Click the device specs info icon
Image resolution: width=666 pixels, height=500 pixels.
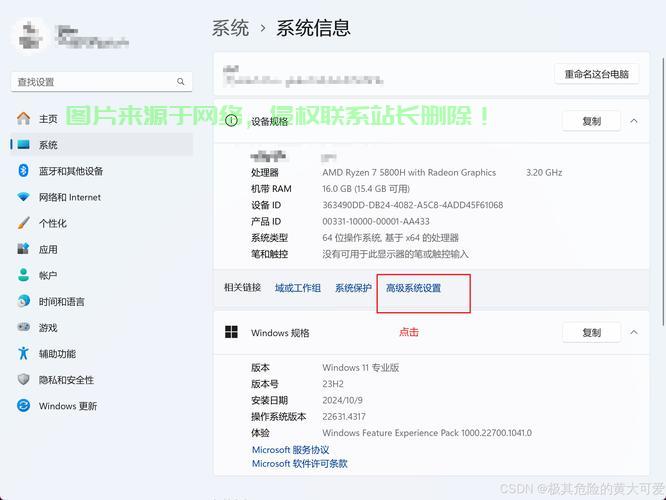click(231, 121)
